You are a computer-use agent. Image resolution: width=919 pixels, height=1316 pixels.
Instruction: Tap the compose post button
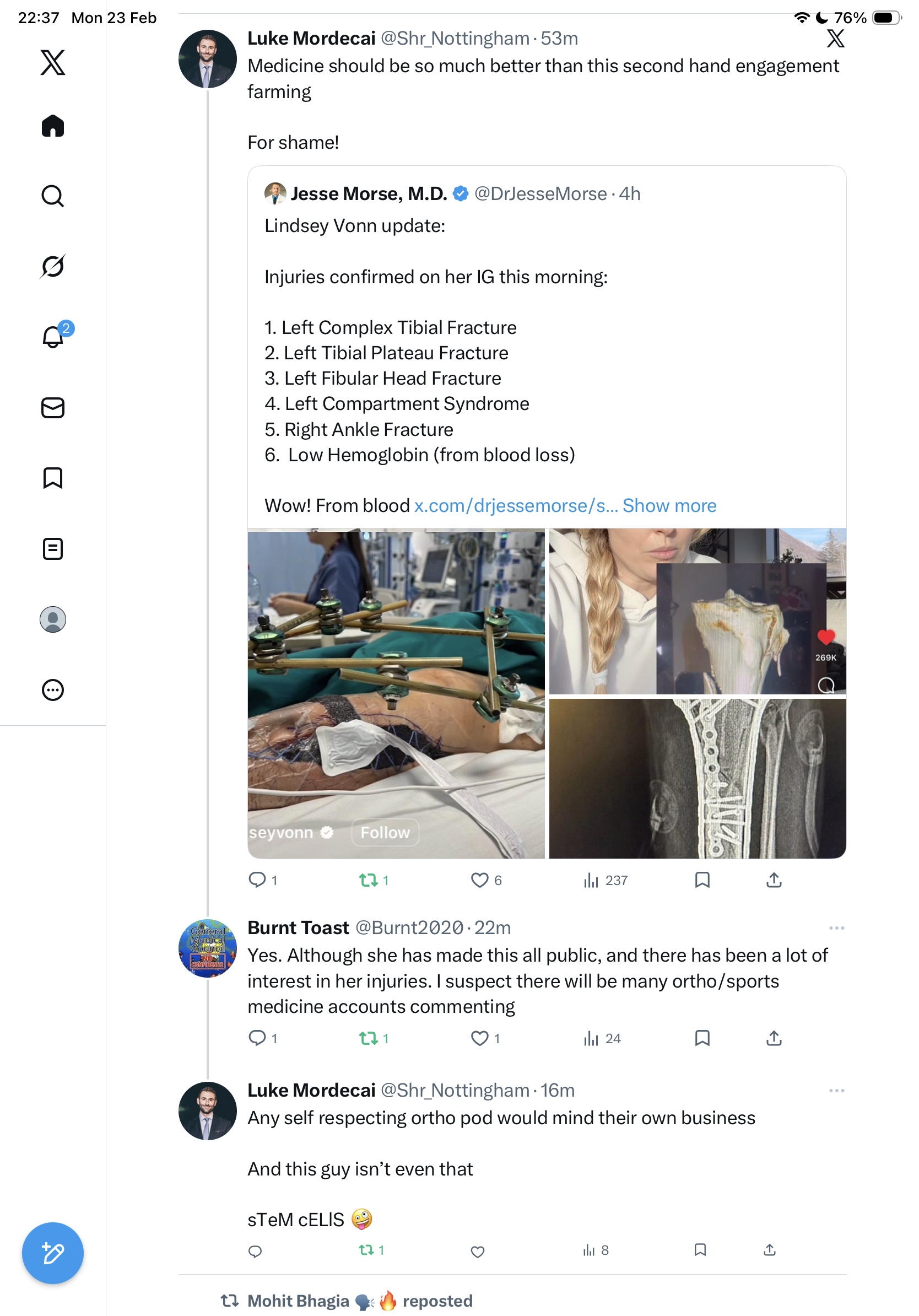[53, 1253]
